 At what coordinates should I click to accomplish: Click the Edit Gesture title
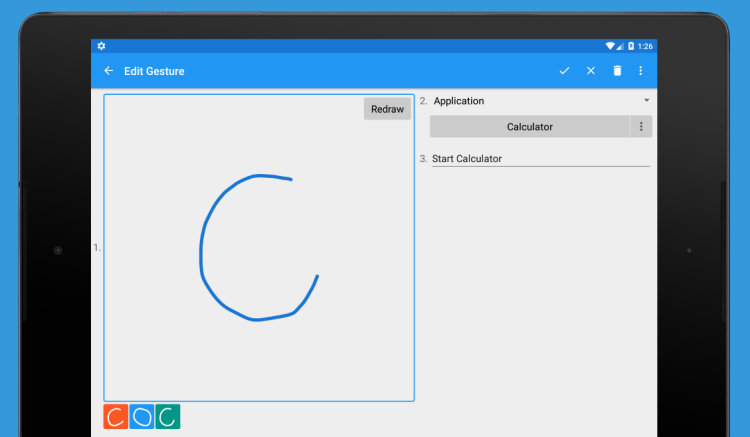coord(154,71)
